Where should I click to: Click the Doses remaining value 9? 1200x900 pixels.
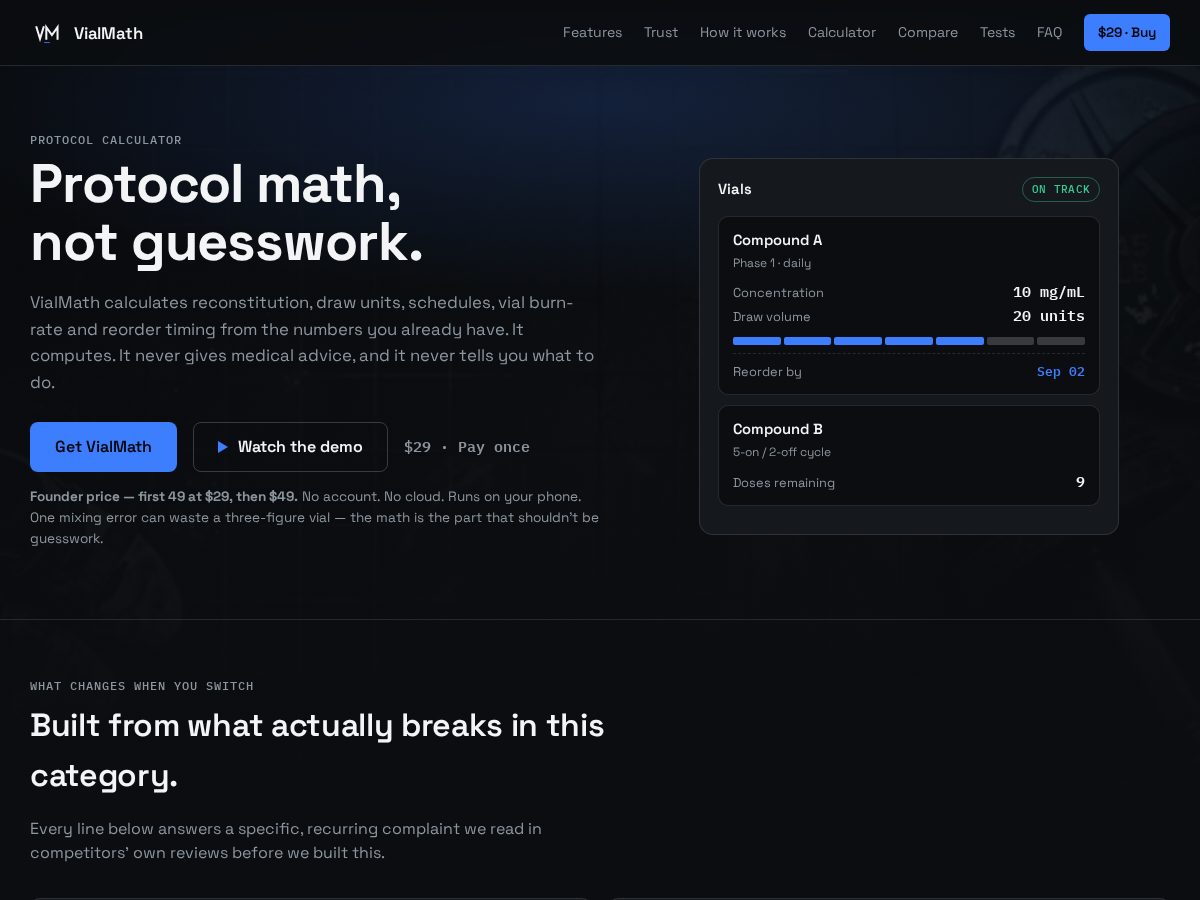(x=1080, y=482)
